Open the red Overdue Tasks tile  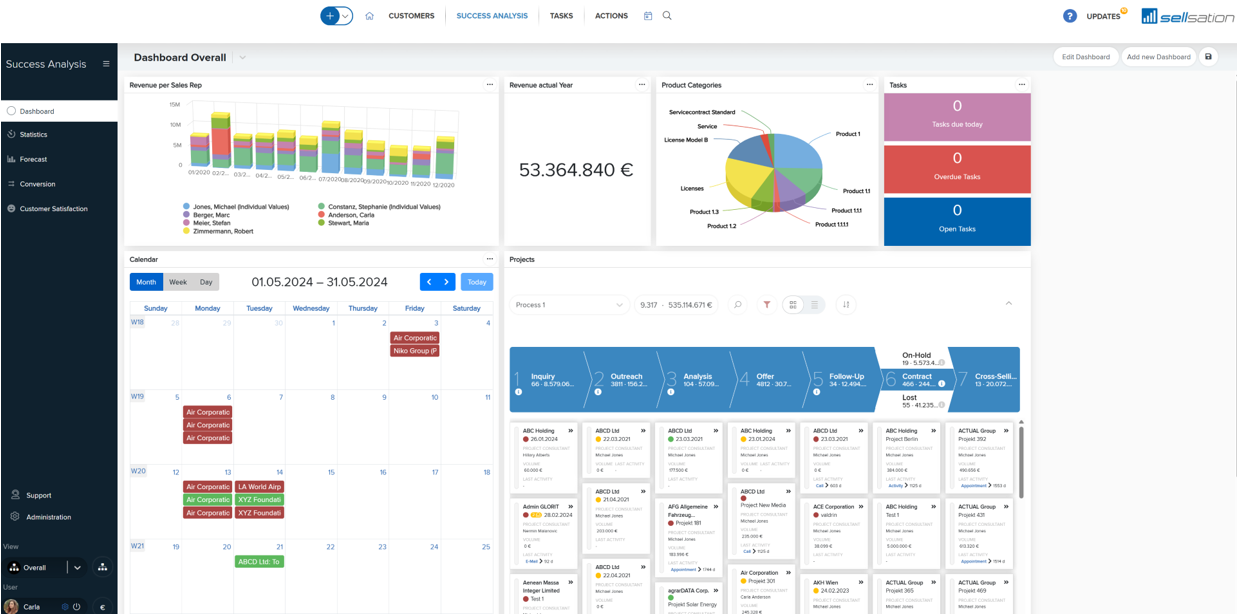pos(957,169)
